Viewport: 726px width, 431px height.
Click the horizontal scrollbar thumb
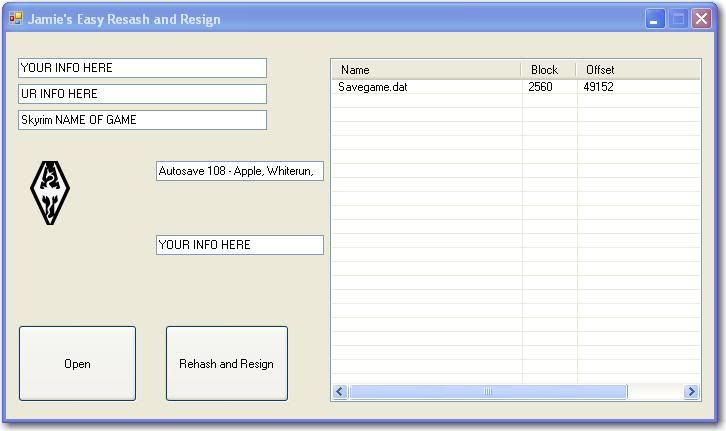click(x=488, y=392)
